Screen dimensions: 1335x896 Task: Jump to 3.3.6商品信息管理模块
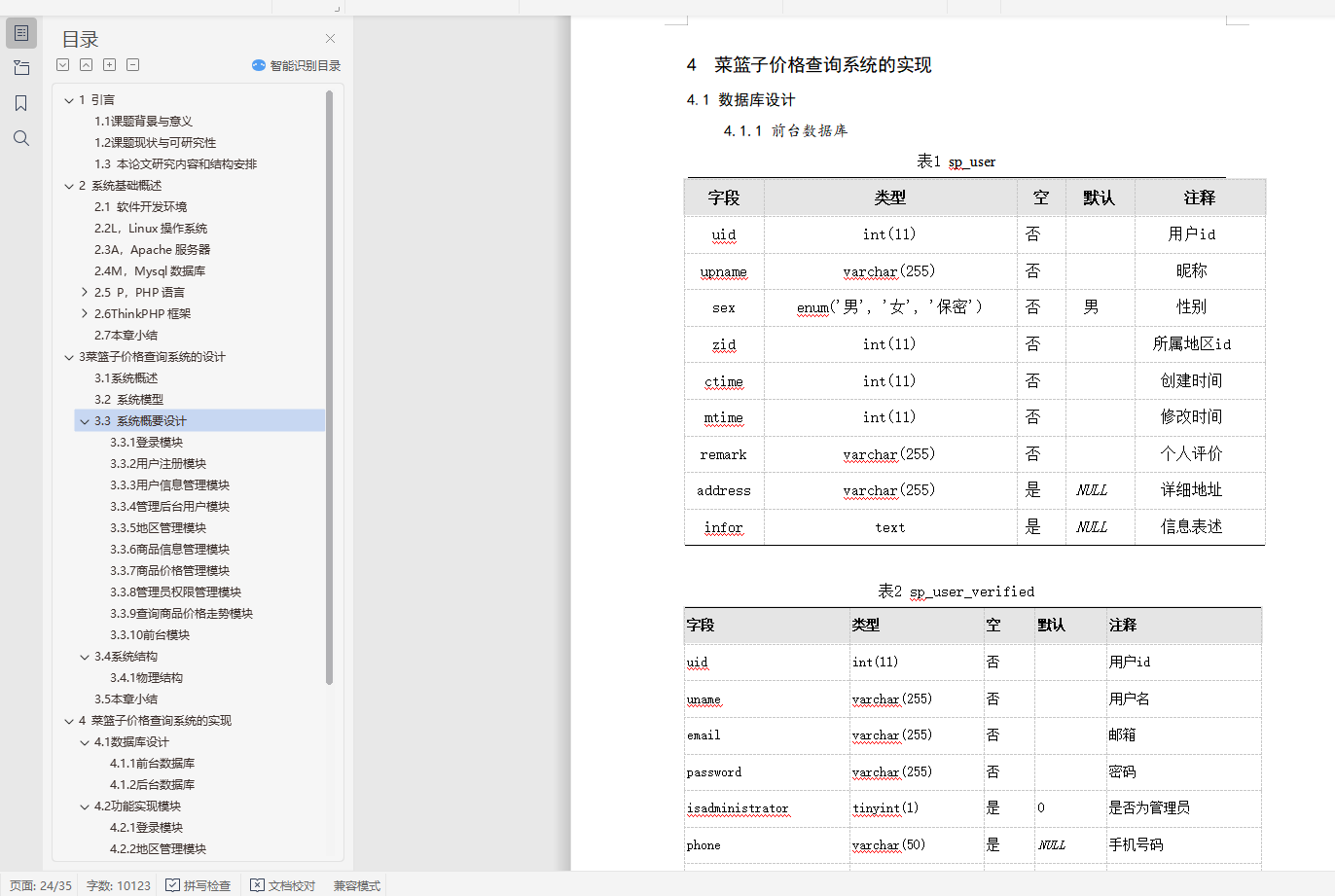tap(169, 550)
